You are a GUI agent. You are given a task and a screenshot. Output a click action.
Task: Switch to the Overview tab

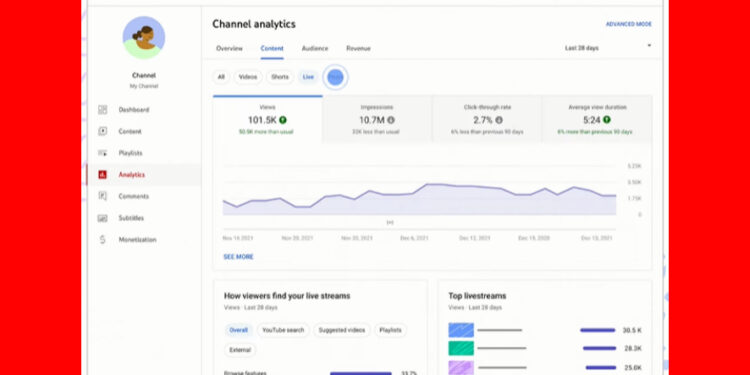(229, 48)
